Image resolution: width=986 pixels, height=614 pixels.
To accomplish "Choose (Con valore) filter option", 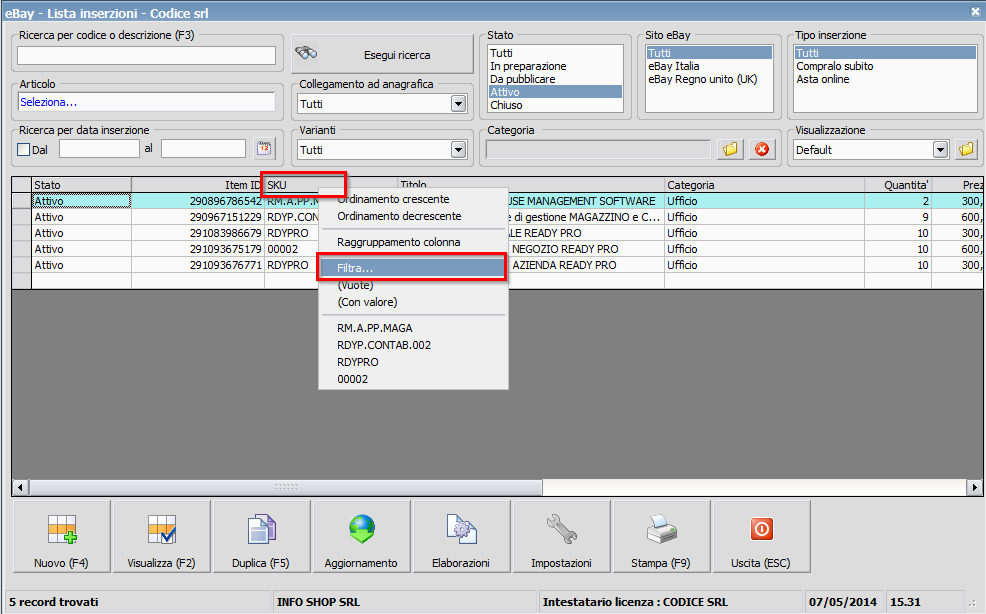I will coord(413,303).
